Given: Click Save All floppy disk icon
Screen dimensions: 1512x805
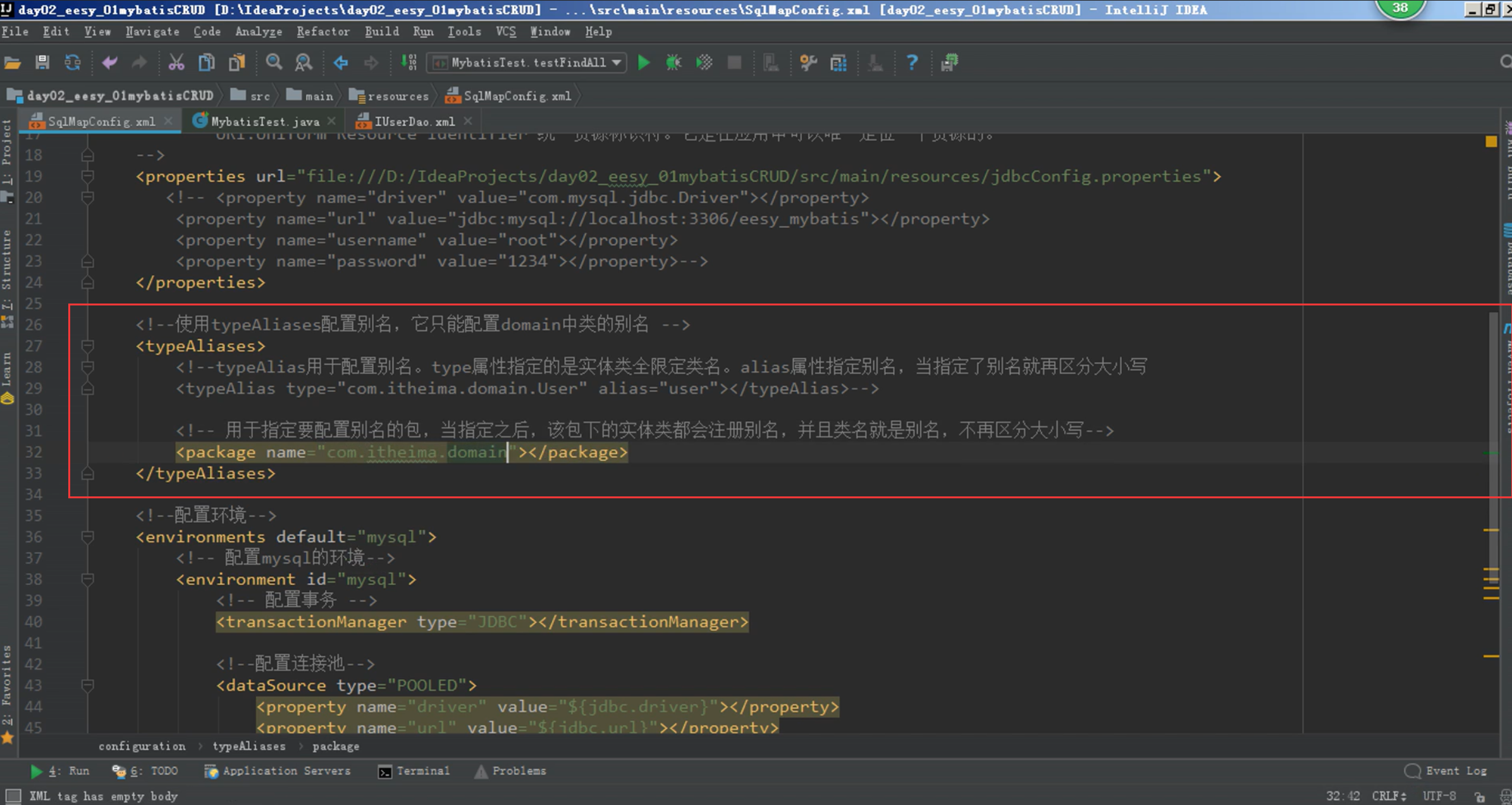Looking at the screenshot, I should pyautogui.click(x=42, y=62).
